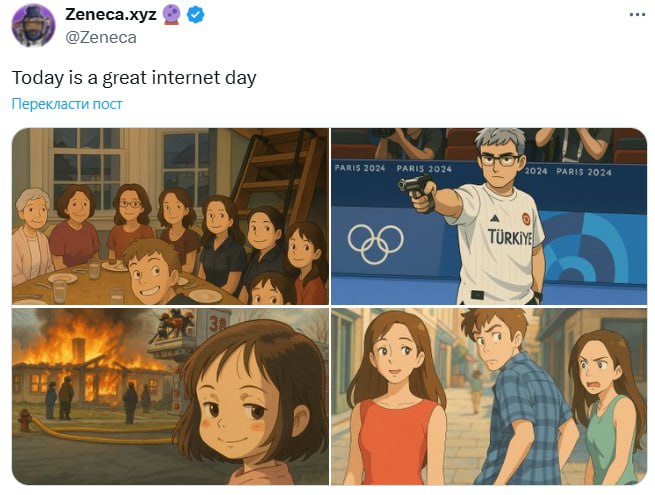Click the crystal ball emoji beside name
Viewport: 655px width, 495px height.
pyautogui.click(x=172, y=15)
